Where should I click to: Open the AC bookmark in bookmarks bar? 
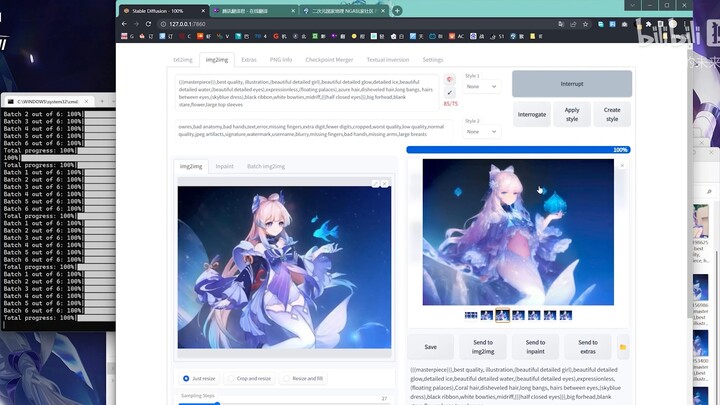[x=456, y=36]
